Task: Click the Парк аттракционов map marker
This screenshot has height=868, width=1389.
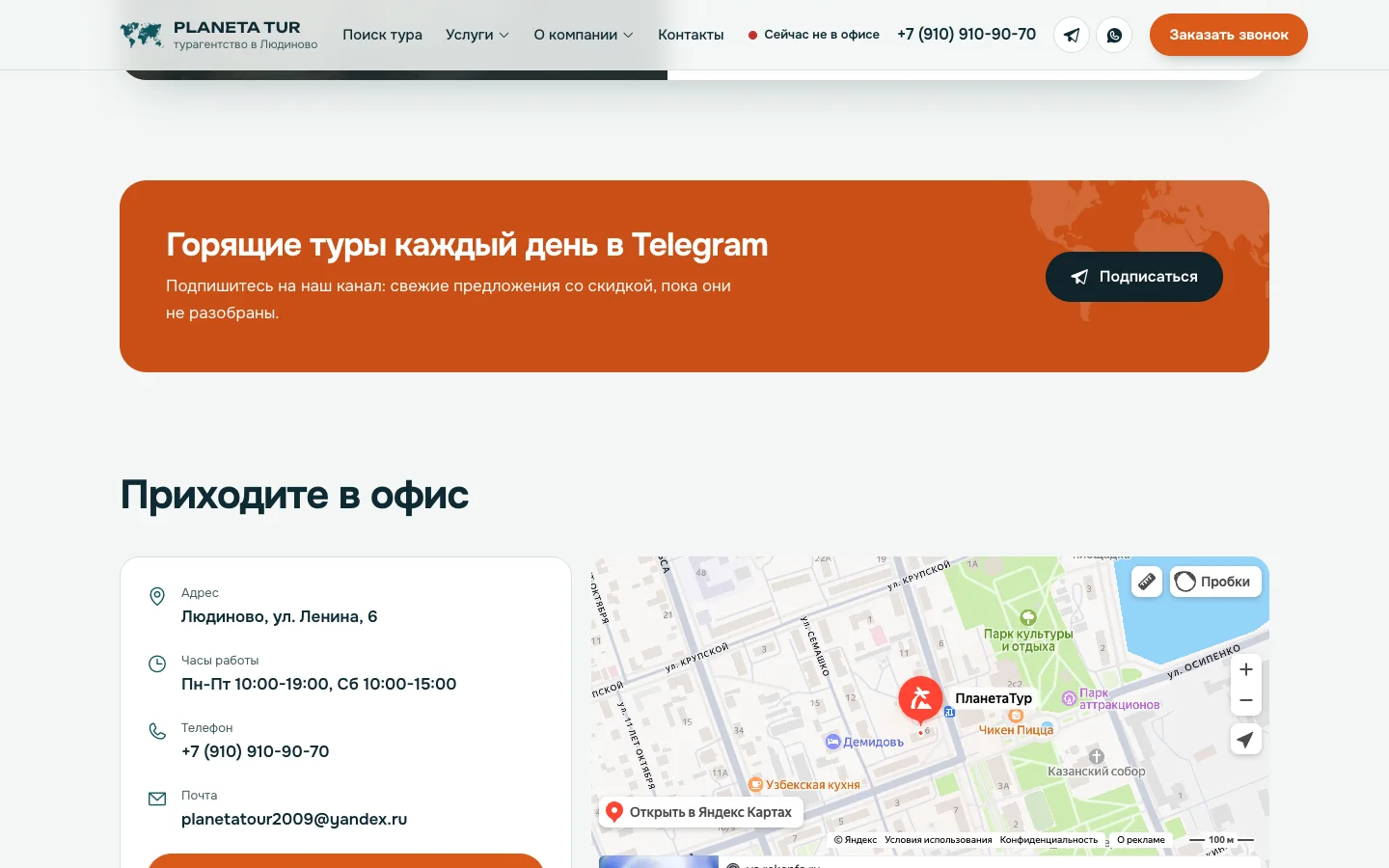Action: click(1069, 698)
